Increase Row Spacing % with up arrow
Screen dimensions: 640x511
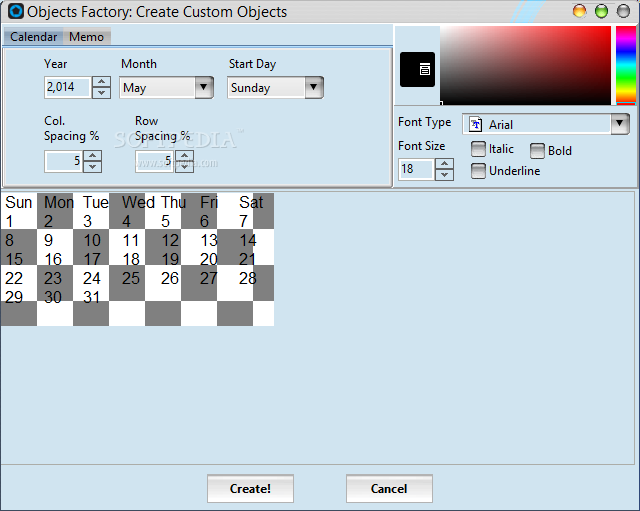coord(184,156)
